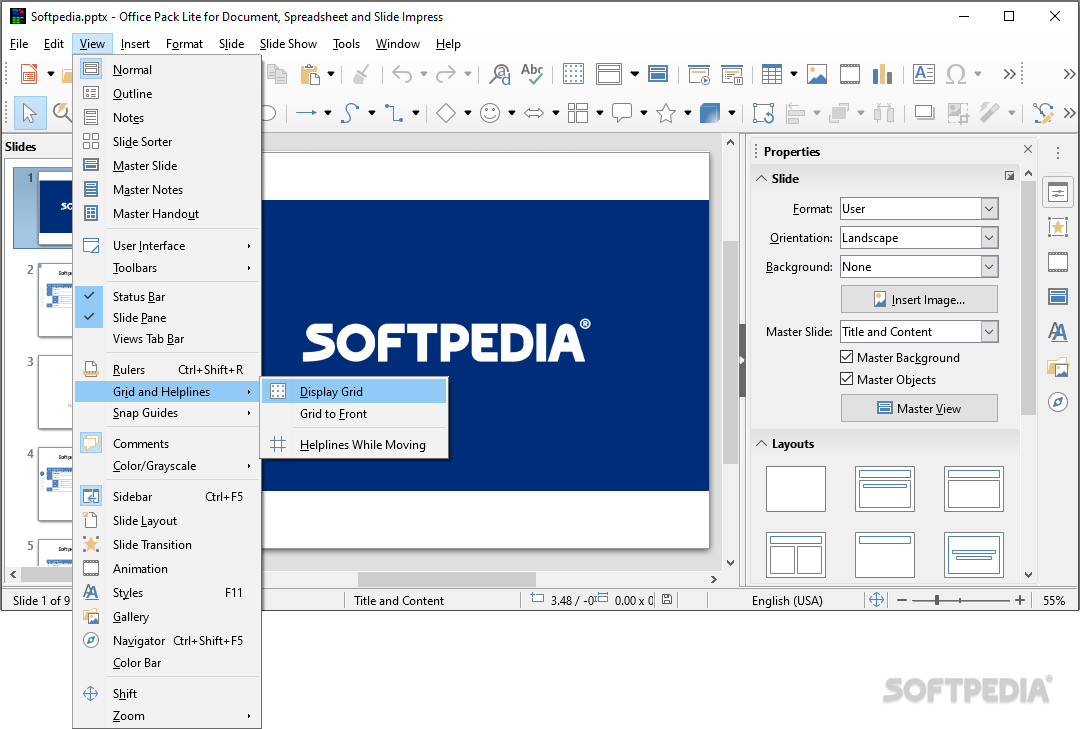Image resolution: width=1080 pixels, height=729 pixels.
Task: Click the 55% zoom level value
Action: tap(1054, 600)
